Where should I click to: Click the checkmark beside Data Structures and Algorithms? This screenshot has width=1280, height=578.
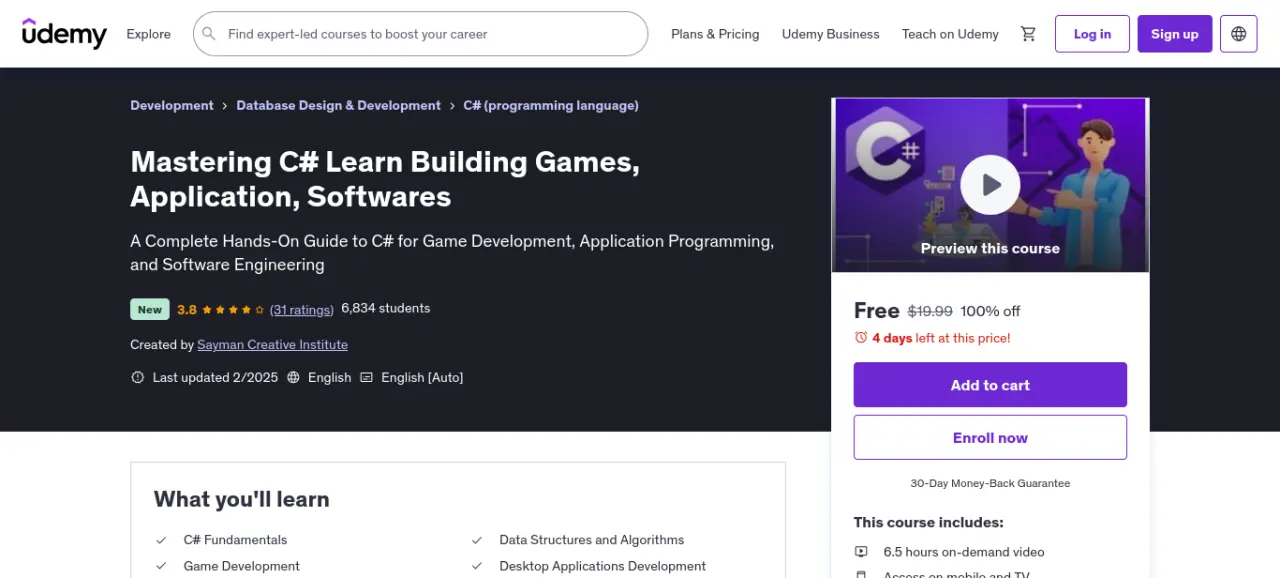[x=477, y=540]
